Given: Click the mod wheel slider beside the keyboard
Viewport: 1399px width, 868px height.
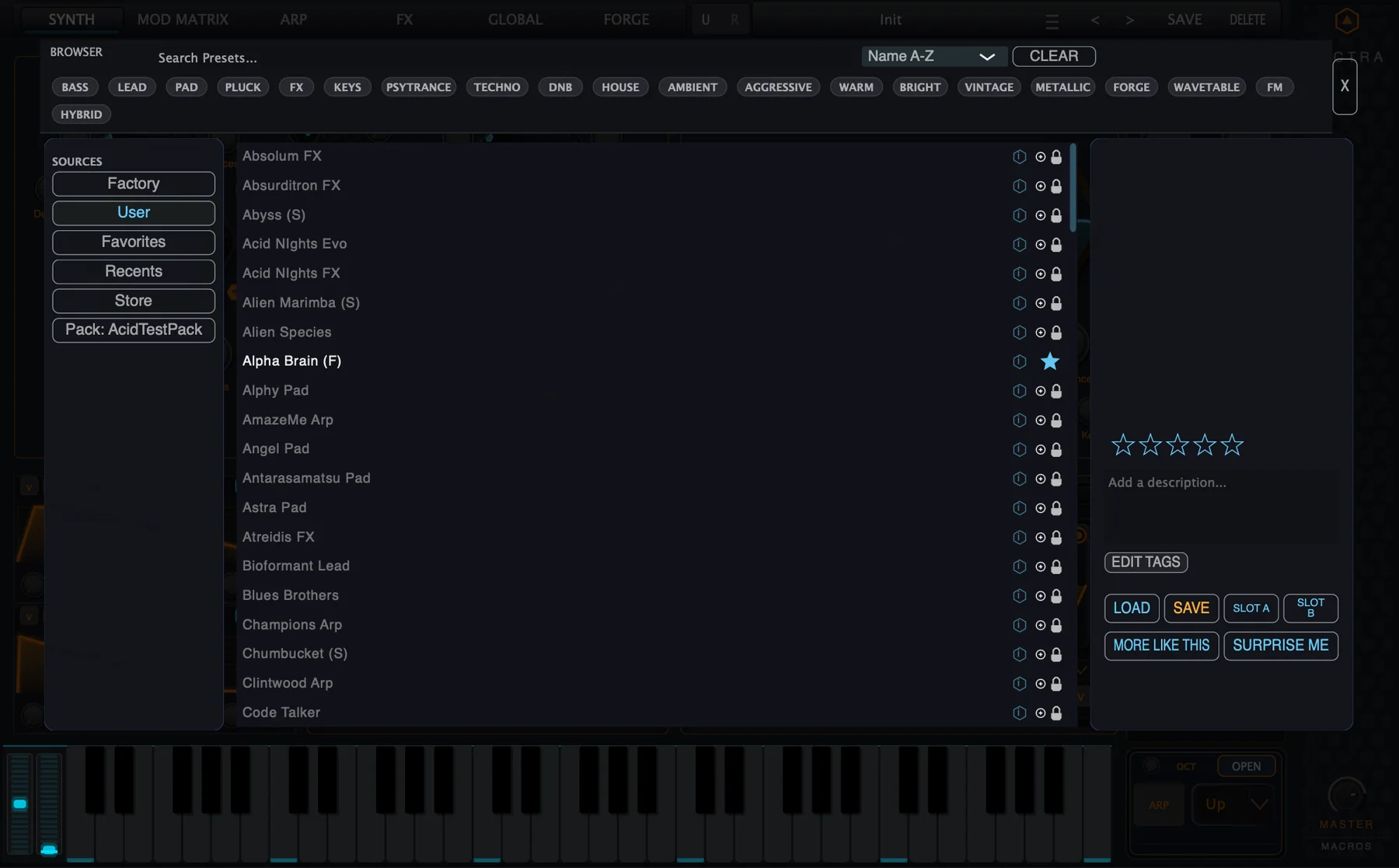Looking at the screenshot, I should click(49, 804).
